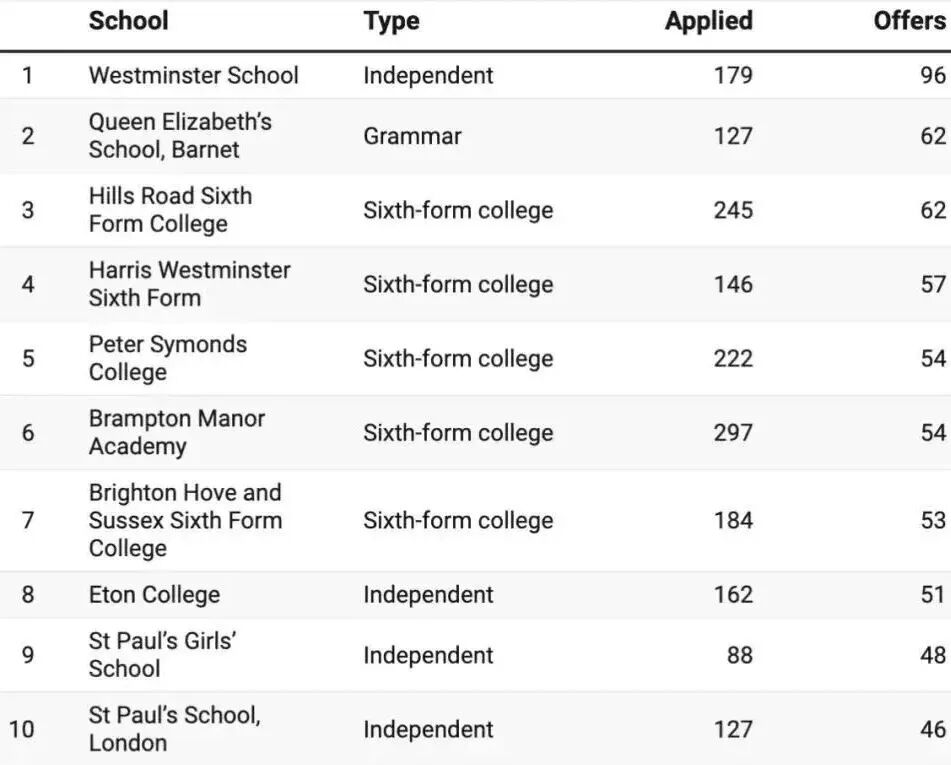Select St Paul's School, London entry
This screenshot has width=951, height=765.
point(174,729)
